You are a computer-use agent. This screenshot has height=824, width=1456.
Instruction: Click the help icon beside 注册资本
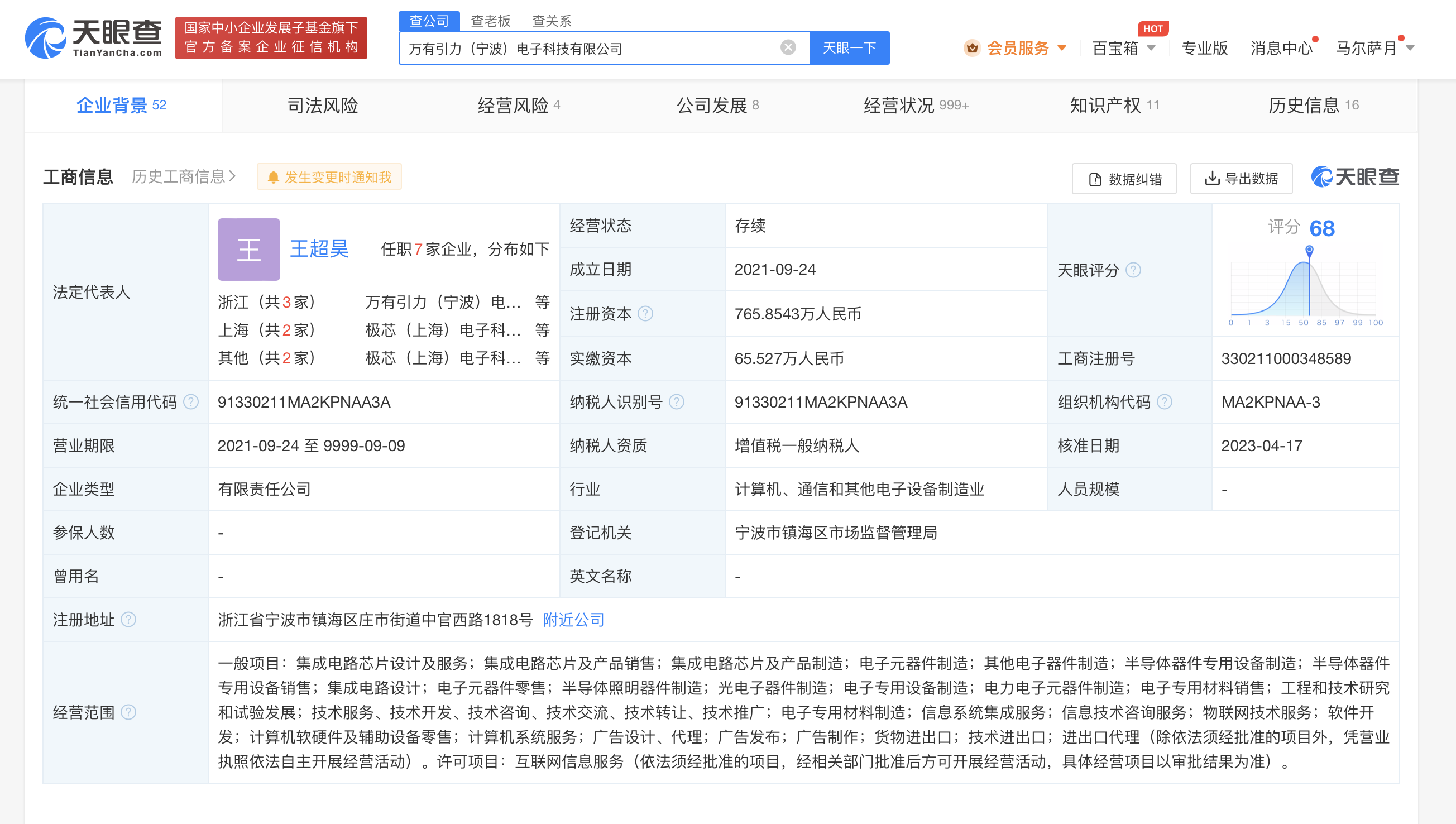click(x=646, y=314)
